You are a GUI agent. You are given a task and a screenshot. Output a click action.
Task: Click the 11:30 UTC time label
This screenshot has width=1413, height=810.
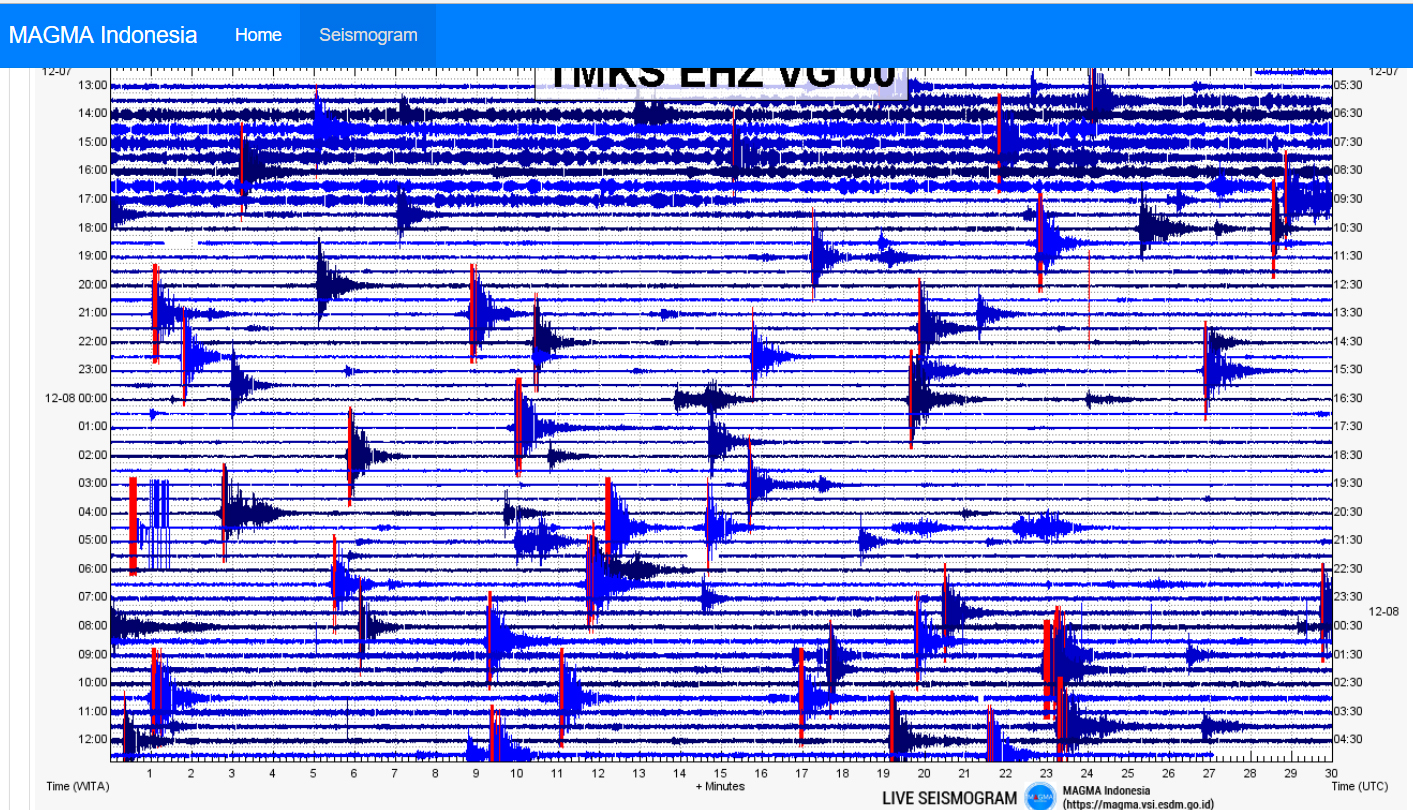click(1349, 256)
